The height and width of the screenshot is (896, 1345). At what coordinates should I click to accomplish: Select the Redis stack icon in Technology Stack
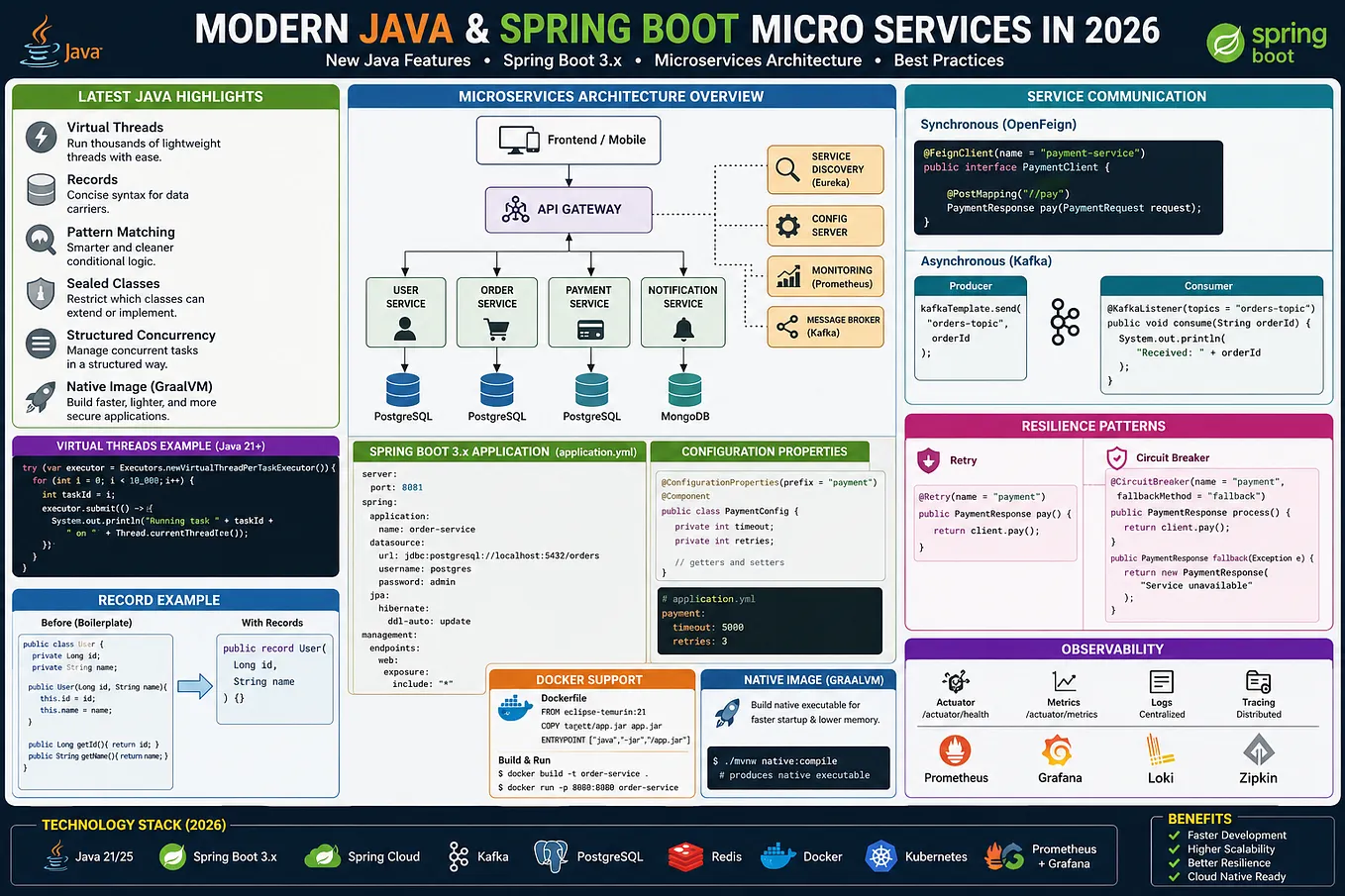(685, 856)
